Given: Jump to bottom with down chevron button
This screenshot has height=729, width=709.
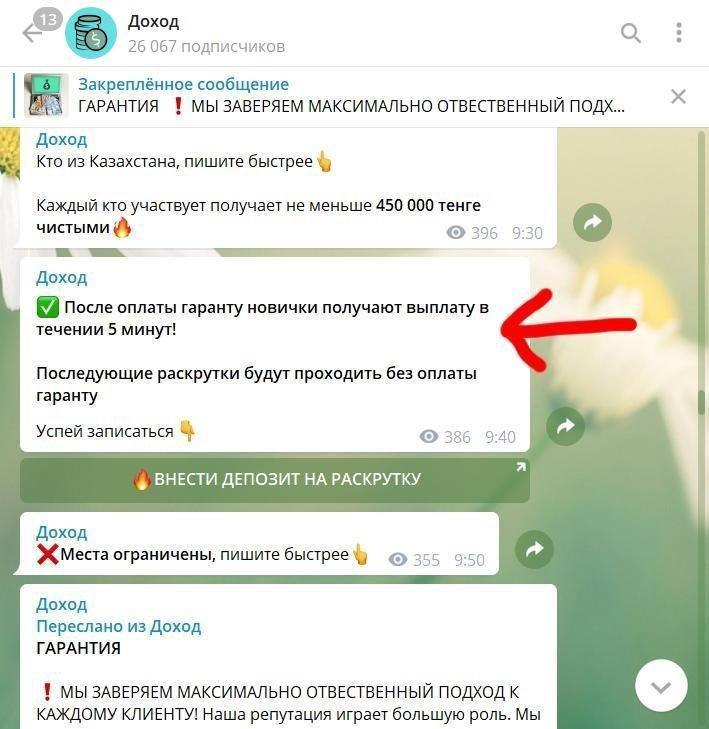Looking at the screenshot, I should click(x=661, y=686).
